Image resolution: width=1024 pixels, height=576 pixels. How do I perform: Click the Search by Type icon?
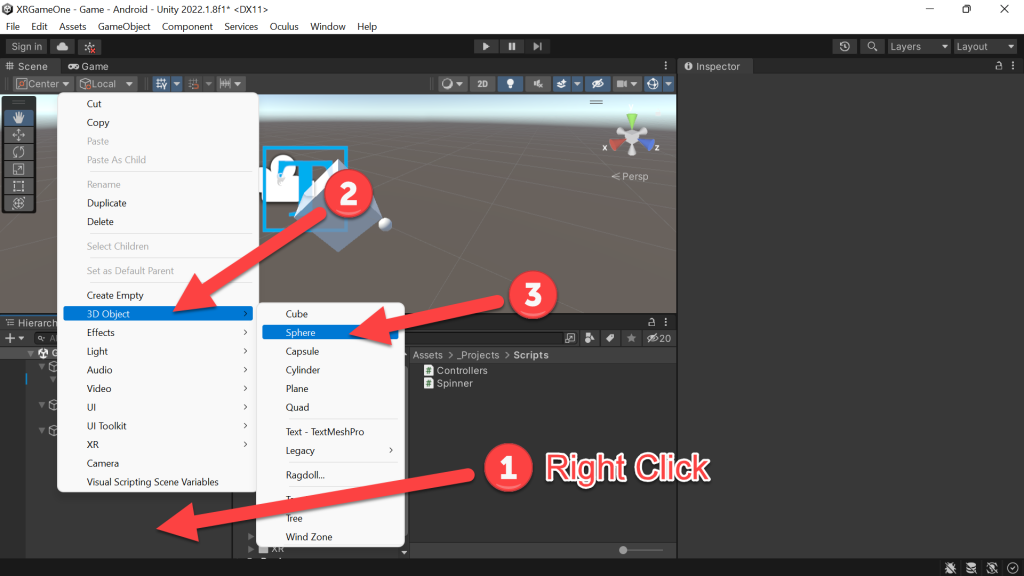[590, 338]
